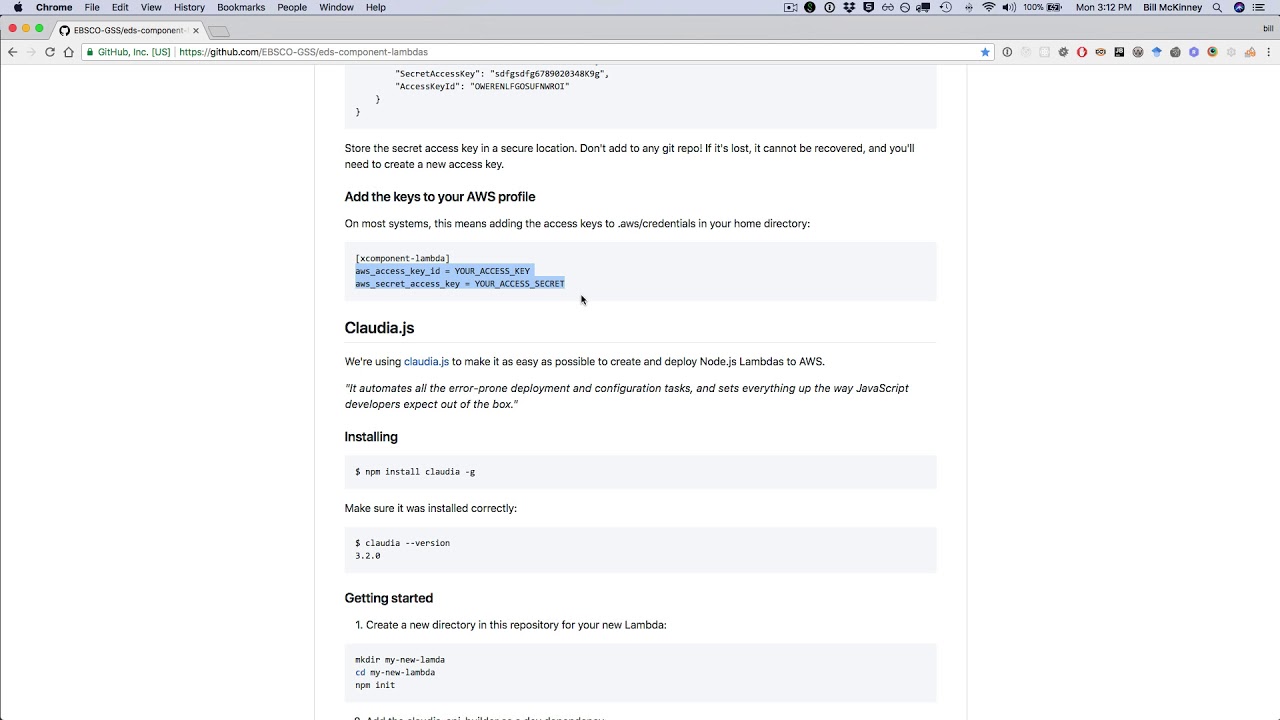Open the Spotlight search magnifier
This screenshot has width=1280, height=720.
coord(1217,7)
